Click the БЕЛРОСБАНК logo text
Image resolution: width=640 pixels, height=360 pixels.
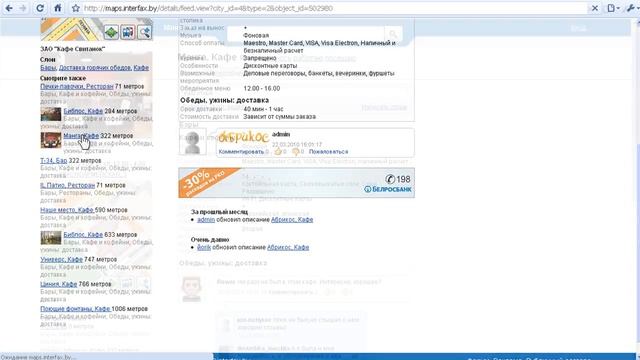tap(388, 189)
